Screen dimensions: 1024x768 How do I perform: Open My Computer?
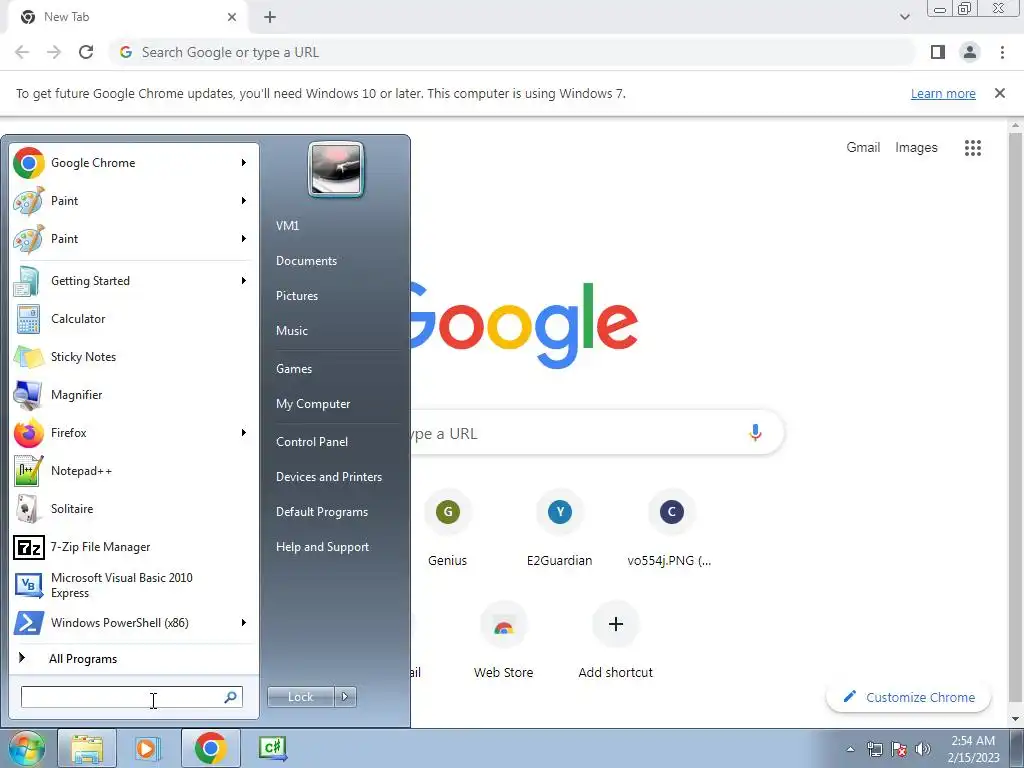tap(313, 404)
